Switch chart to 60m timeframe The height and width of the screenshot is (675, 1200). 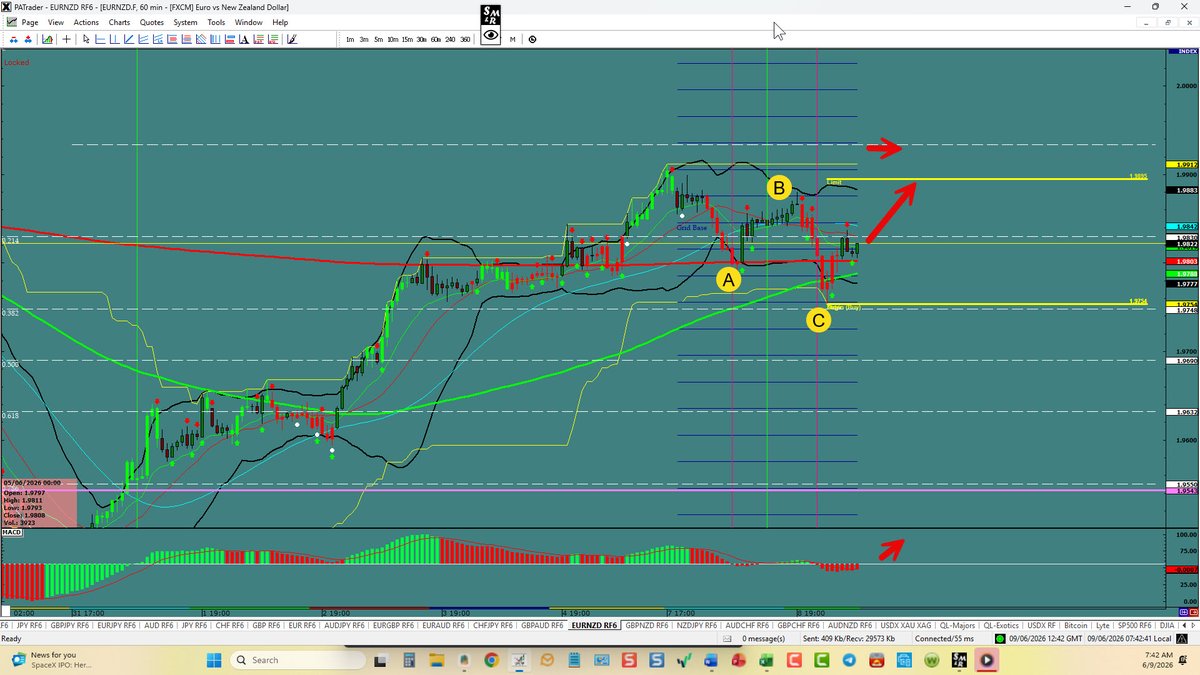coord(436,39)
